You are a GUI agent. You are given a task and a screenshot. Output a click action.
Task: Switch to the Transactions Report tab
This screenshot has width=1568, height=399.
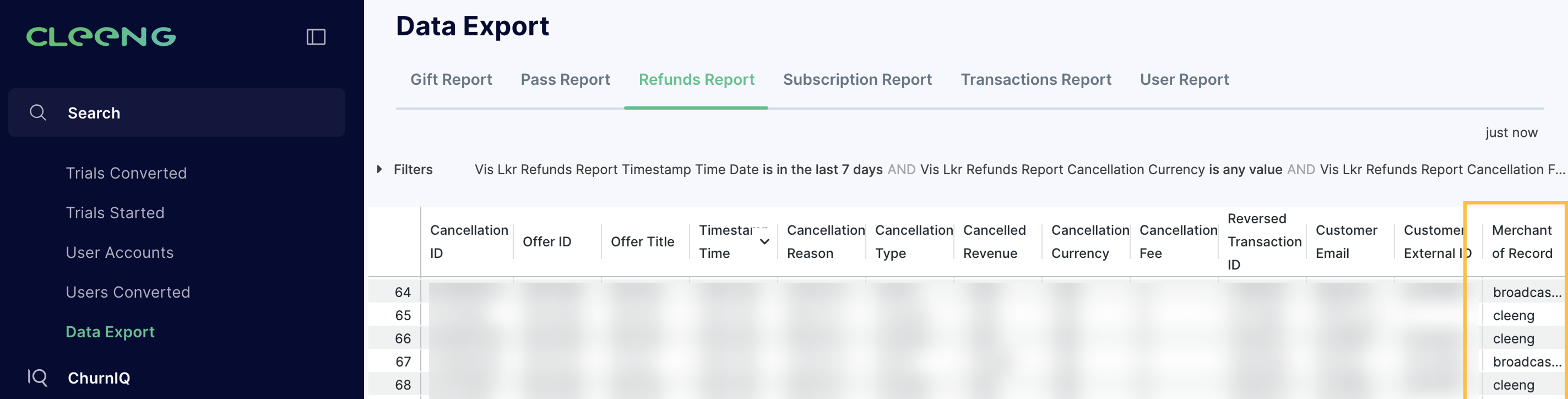point(1035,79)
